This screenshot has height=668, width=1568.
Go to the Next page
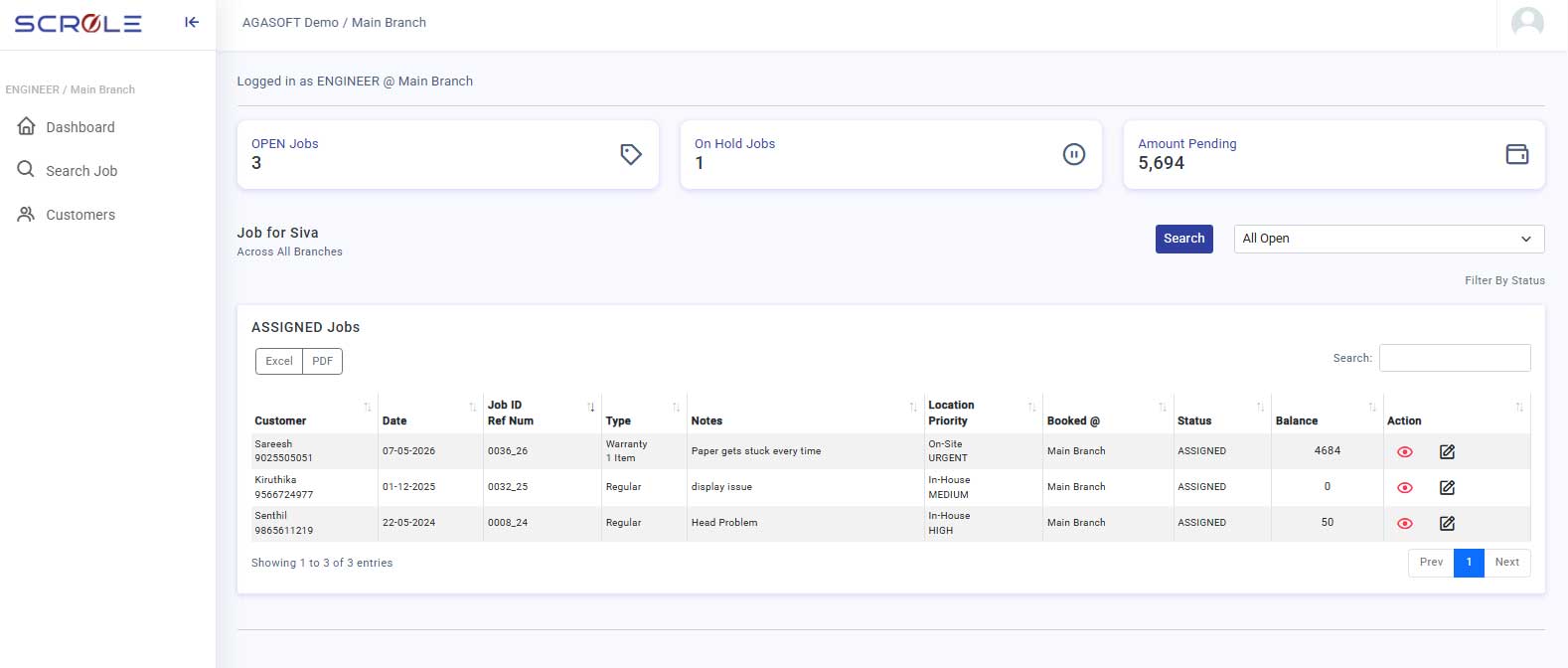(x=1507, y=563)
